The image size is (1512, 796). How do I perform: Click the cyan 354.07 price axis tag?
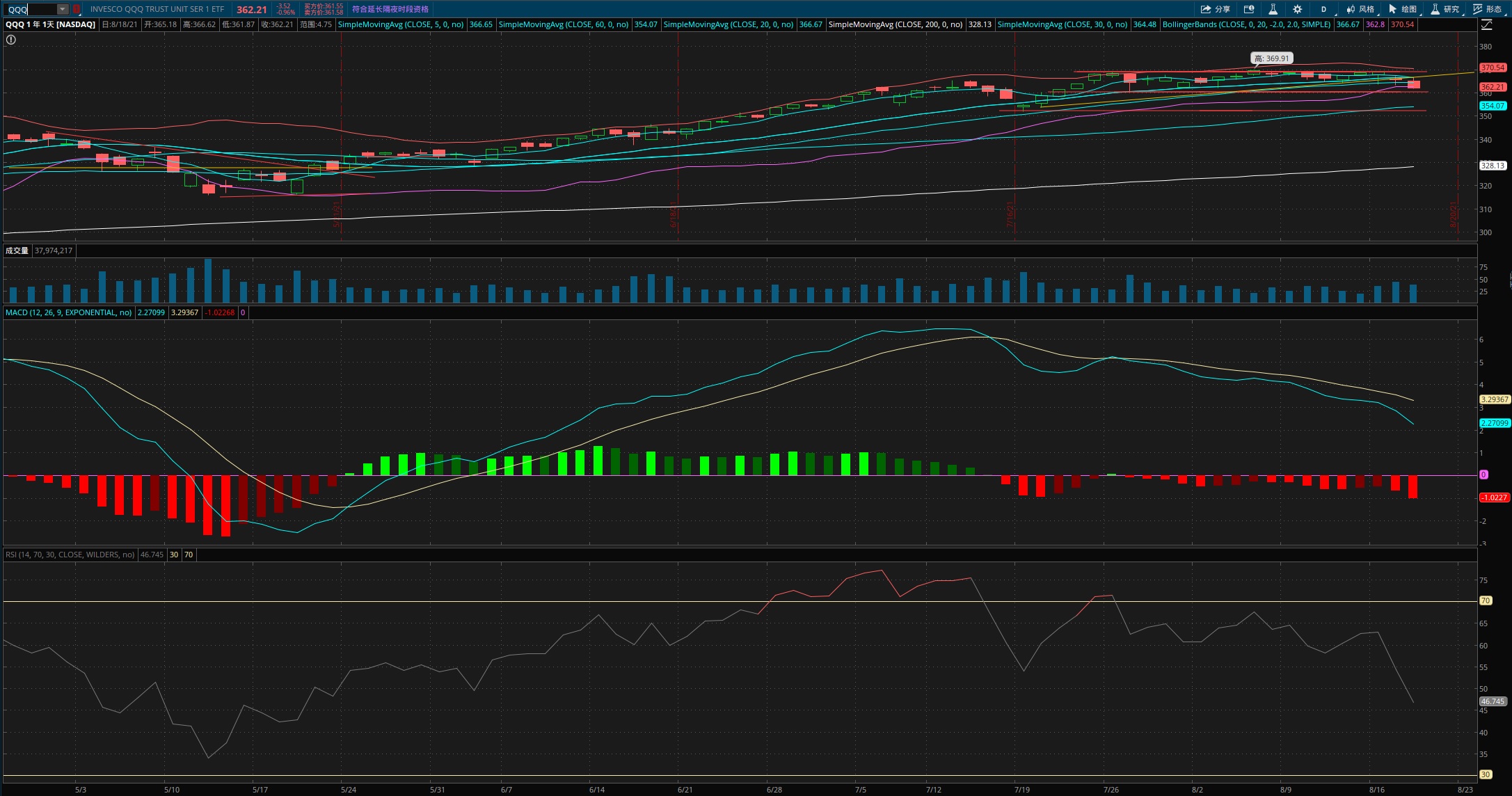(x=1492, y=106)
